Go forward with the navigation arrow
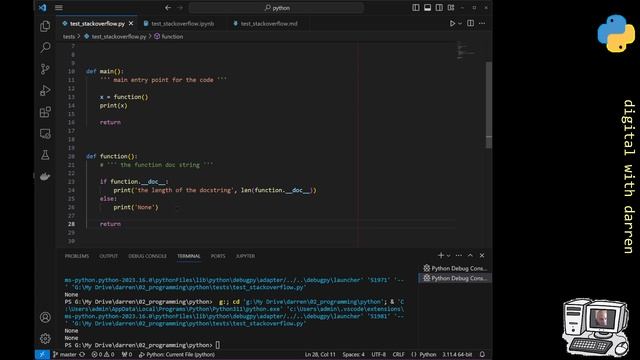This screenshot has height=360, width=640. 180,7
